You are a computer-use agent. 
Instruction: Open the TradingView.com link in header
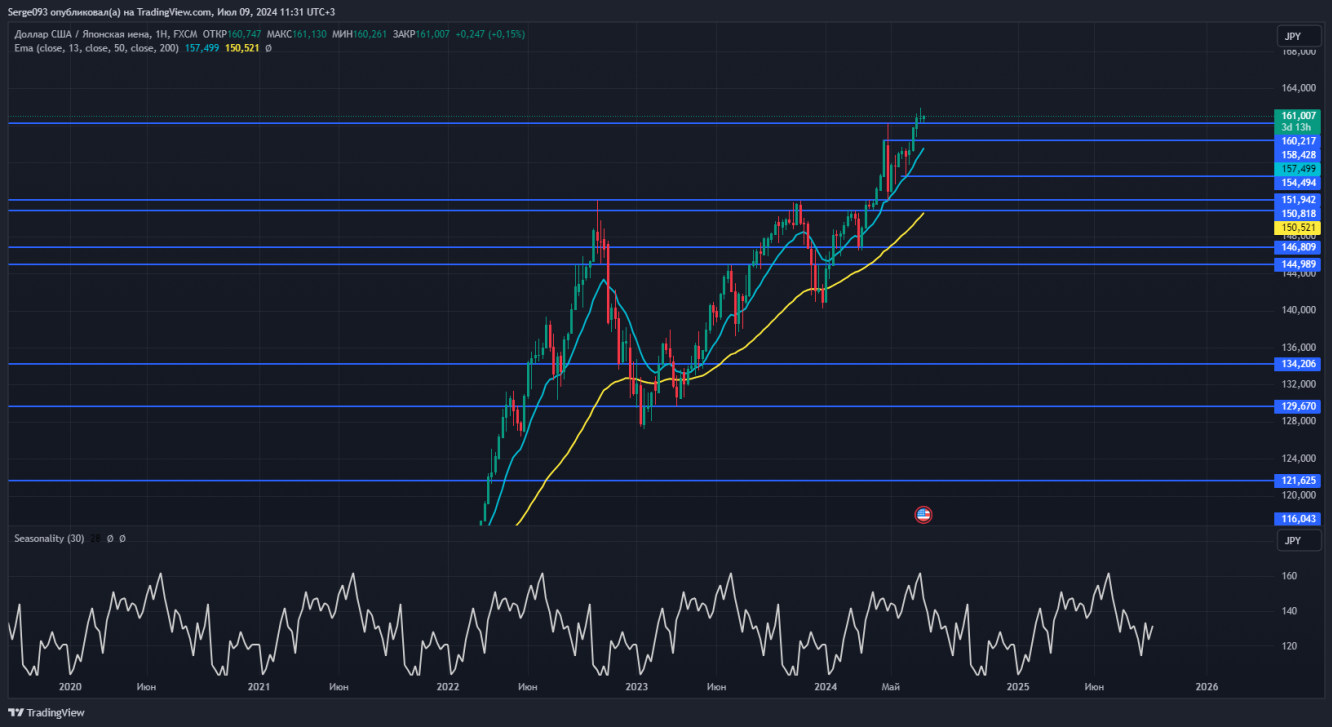(x=174, y=11)
